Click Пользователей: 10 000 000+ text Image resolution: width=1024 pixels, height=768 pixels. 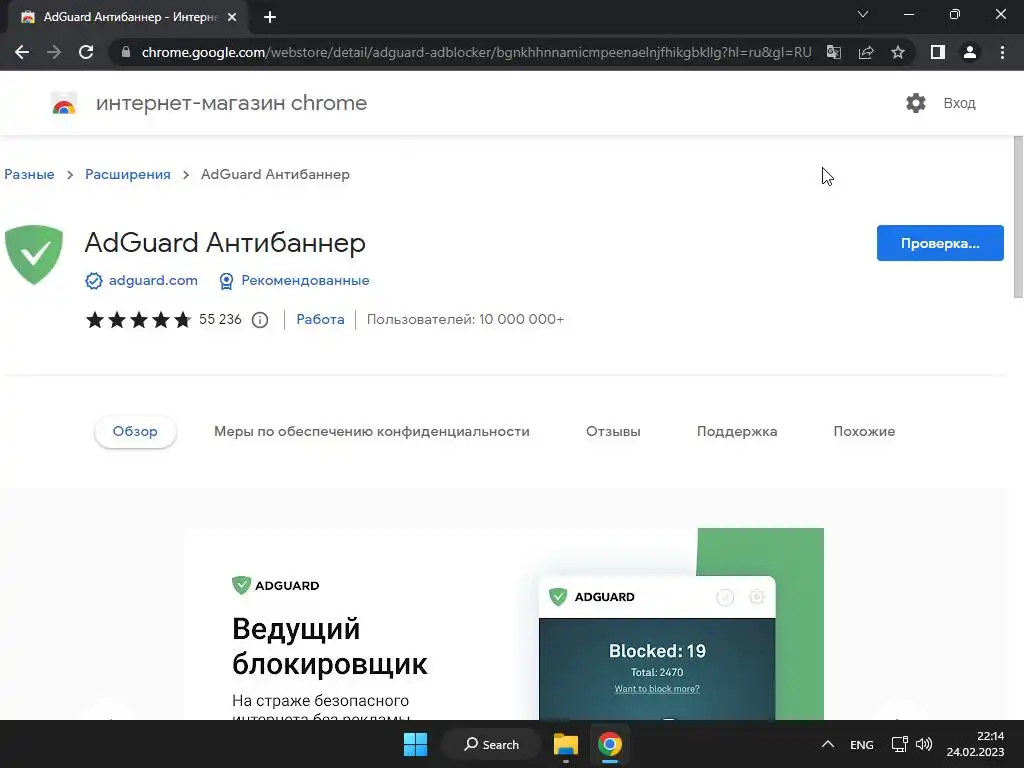coord(465,319)
